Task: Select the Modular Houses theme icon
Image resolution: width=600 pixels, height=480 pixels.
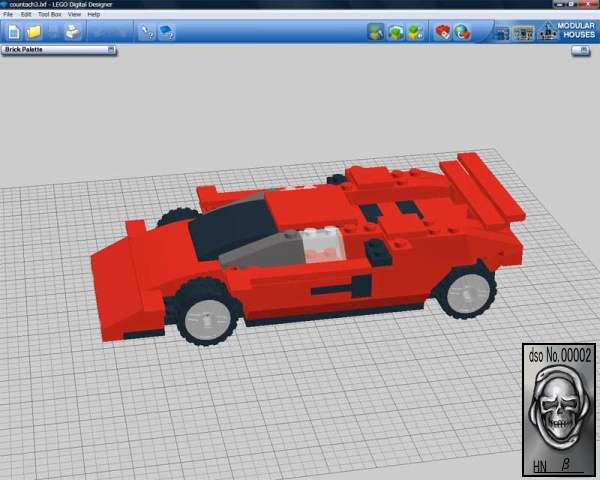Action: click(548, 31)
